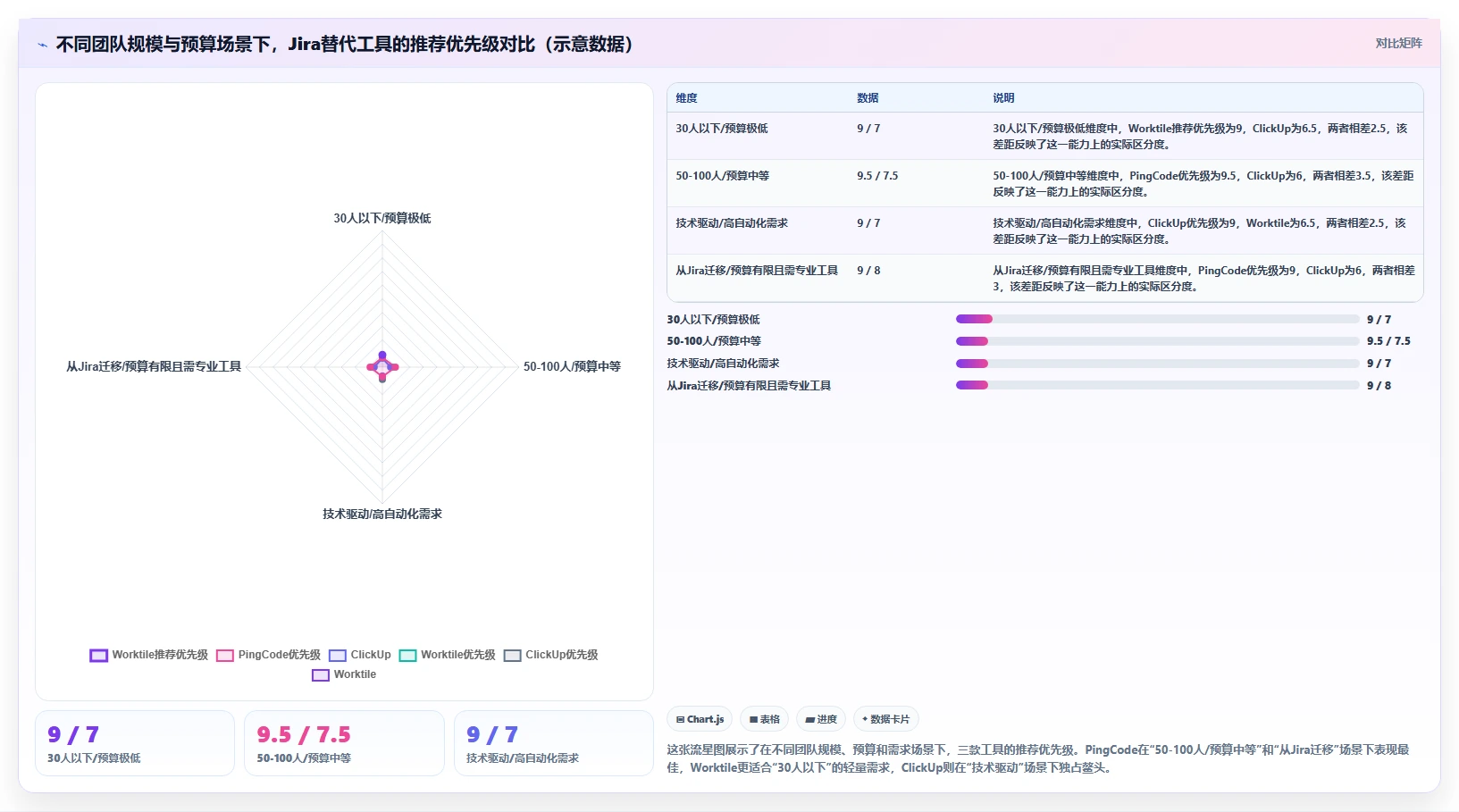Image resolution: width=1459 pixels, height=812 pixels.
Task: Click the icon inside the 表格 chip
Action: 753,719
